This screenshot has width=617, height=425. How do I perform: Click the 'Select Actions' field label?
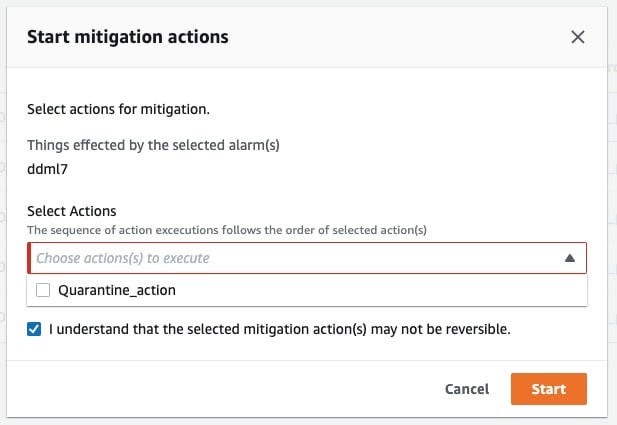tap(72, 212)
